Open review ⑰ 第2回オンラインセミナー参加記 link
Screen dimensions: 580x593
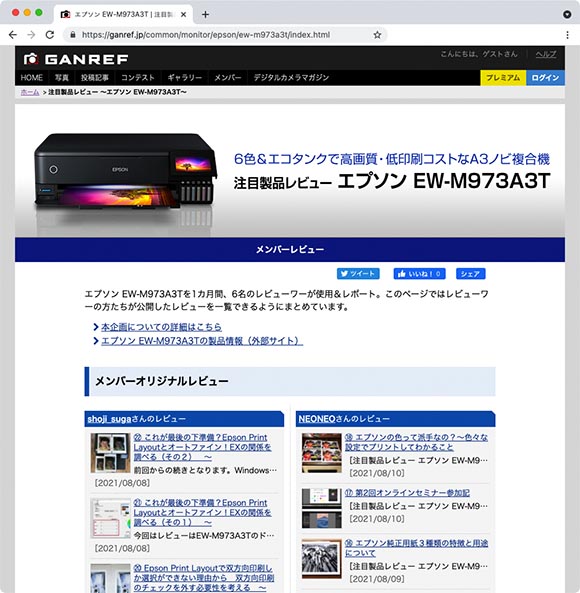coord(407,492)
